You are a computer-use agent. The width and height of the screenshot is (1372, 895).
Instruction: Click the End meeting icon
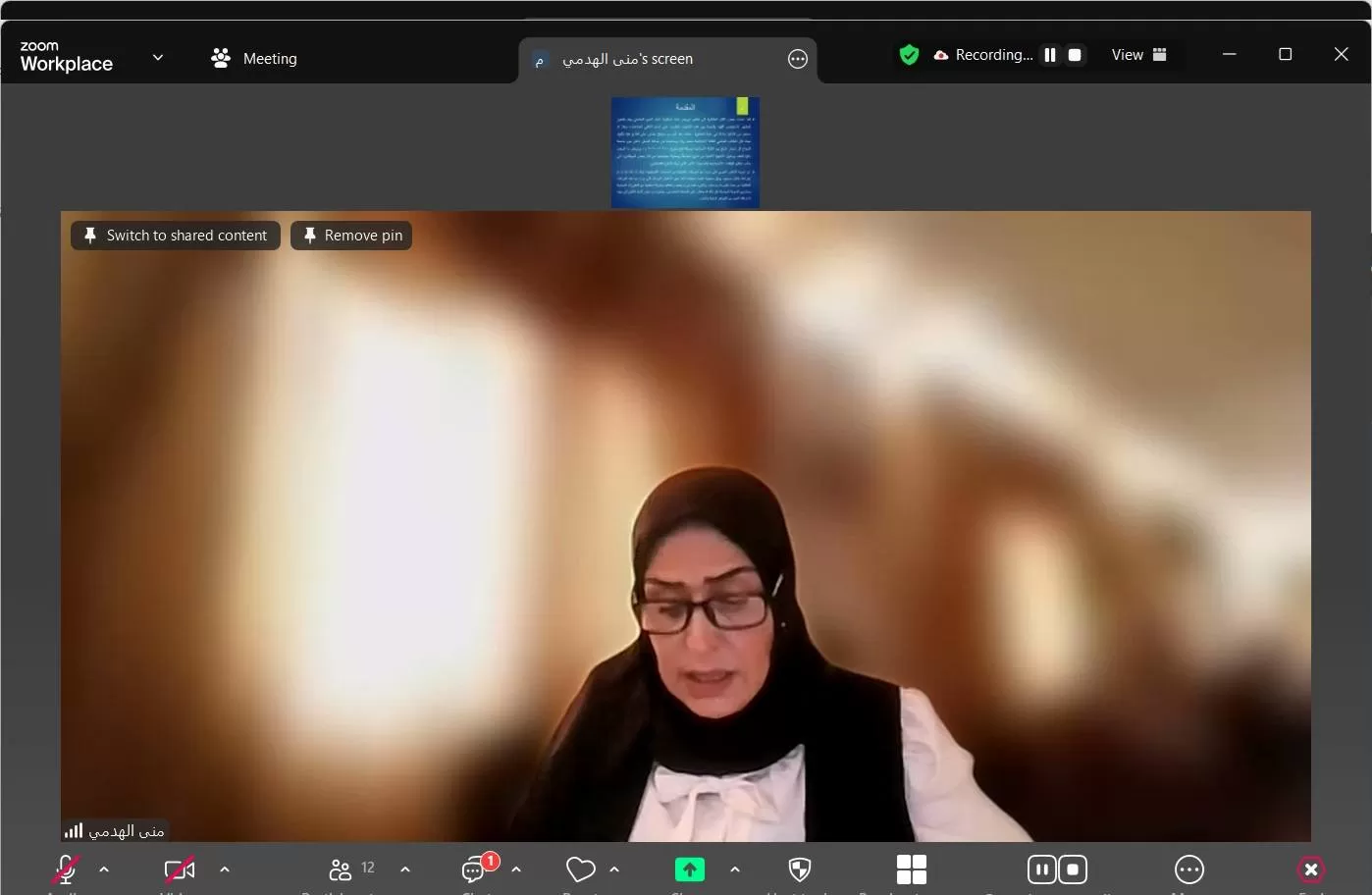[1310, 869]
